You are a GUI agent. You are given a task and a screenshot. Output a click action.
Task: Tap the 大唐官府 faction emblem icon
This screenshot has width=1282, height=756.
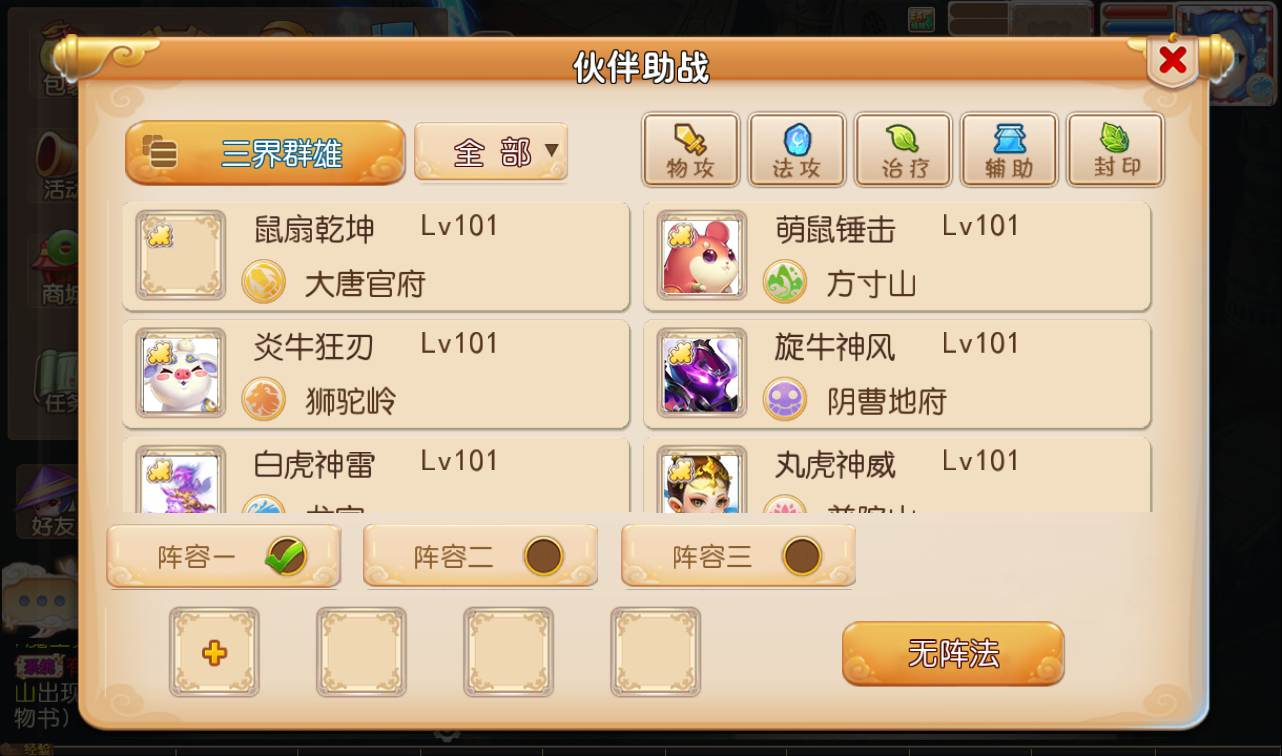pos(264,283)
